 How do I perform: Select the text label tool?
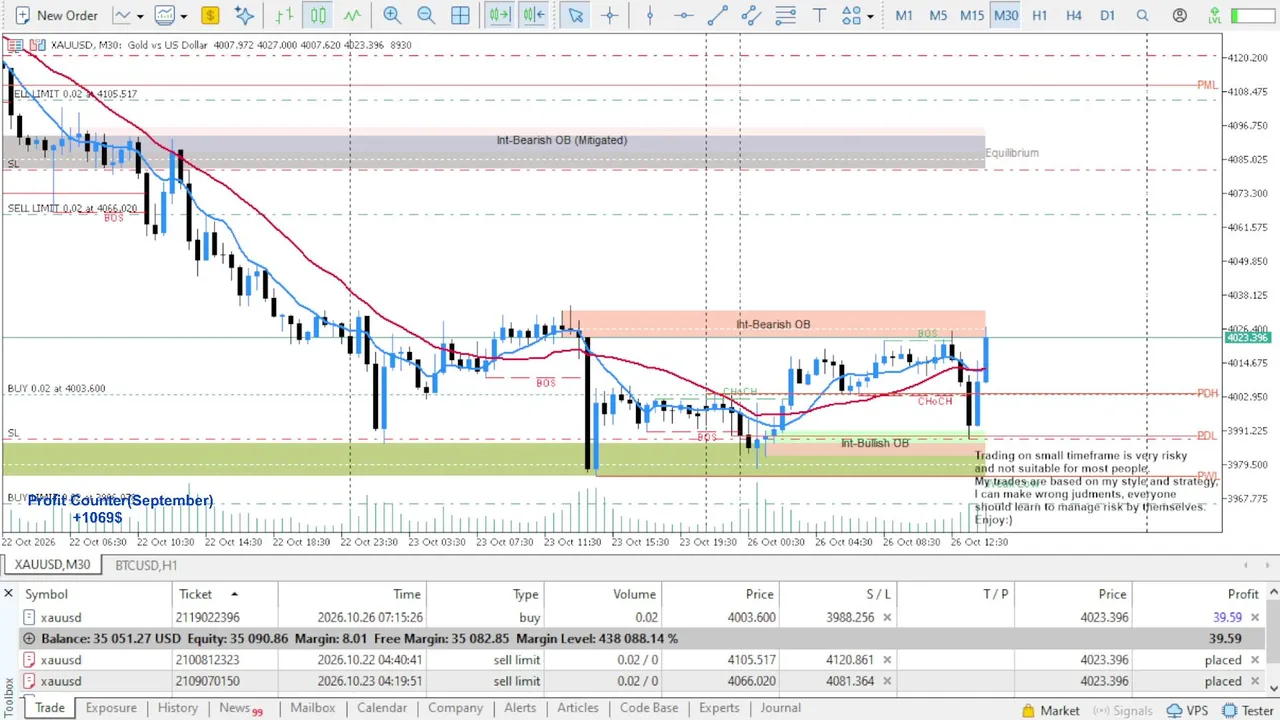click(x=820, y=15)
